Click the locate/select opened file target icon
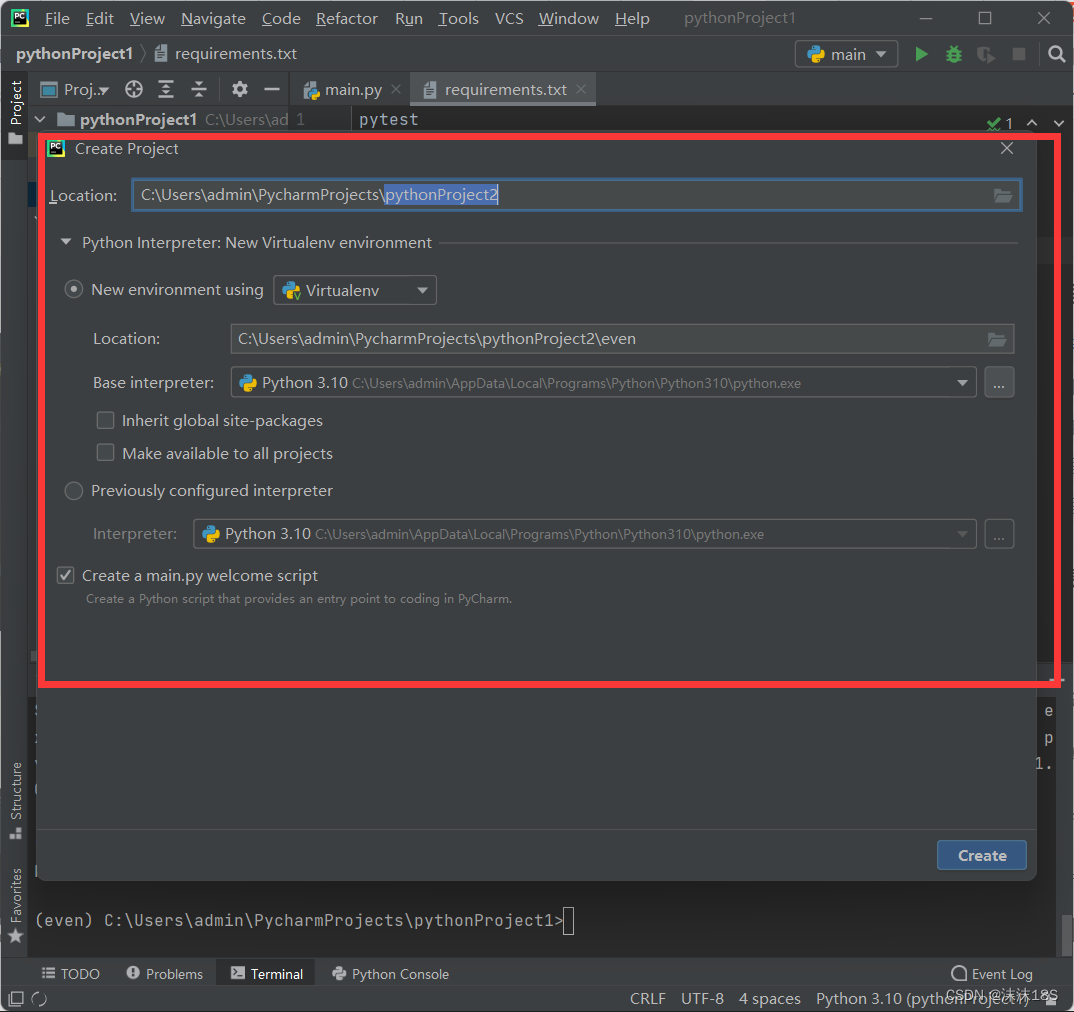This screenshot has width=1074, height=1012. [134, 89]
